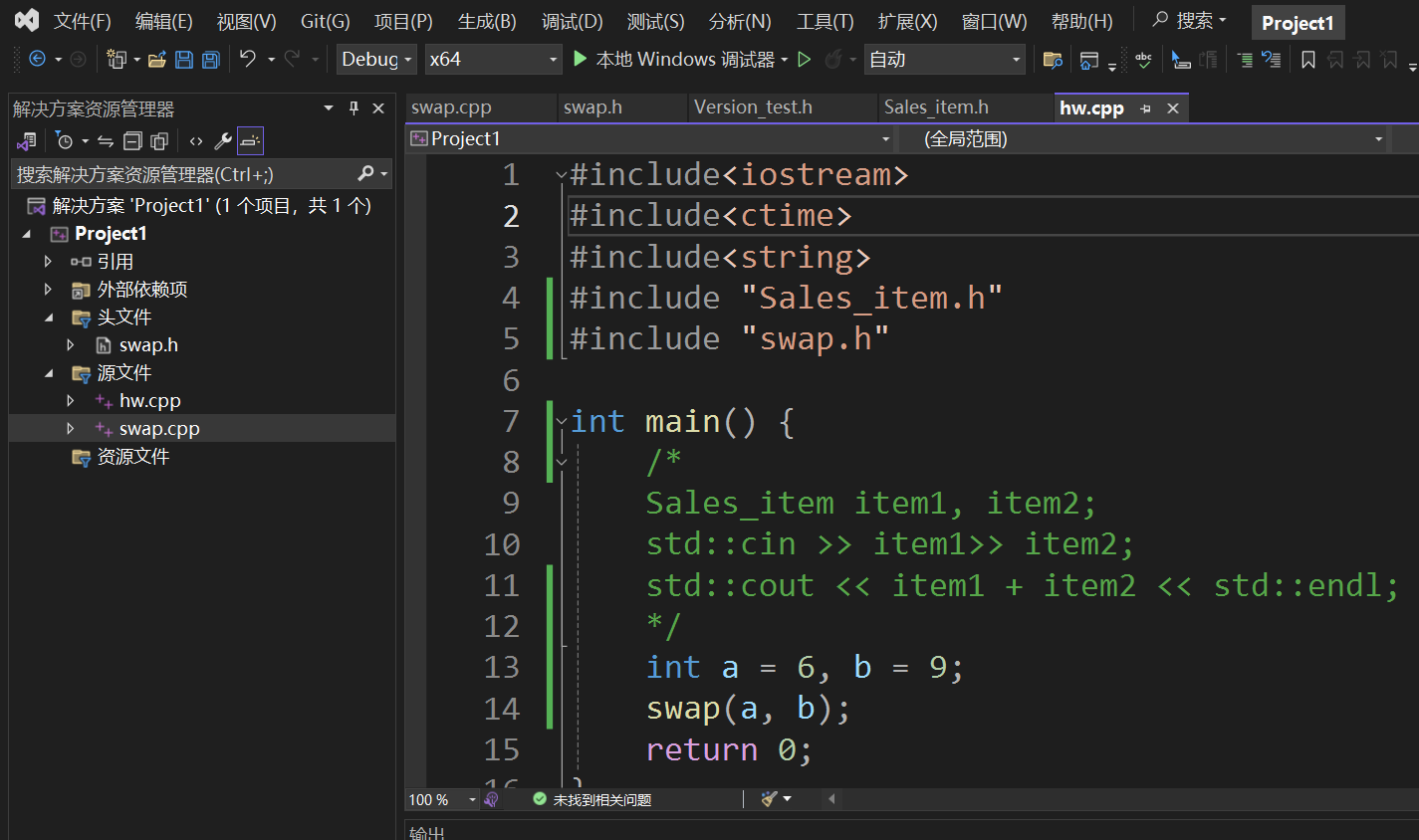Select hw.cpp in Solution Explorer tree
Viewport: 1419px width, 840px height.
pyautogui.click(x=150, y=401)
